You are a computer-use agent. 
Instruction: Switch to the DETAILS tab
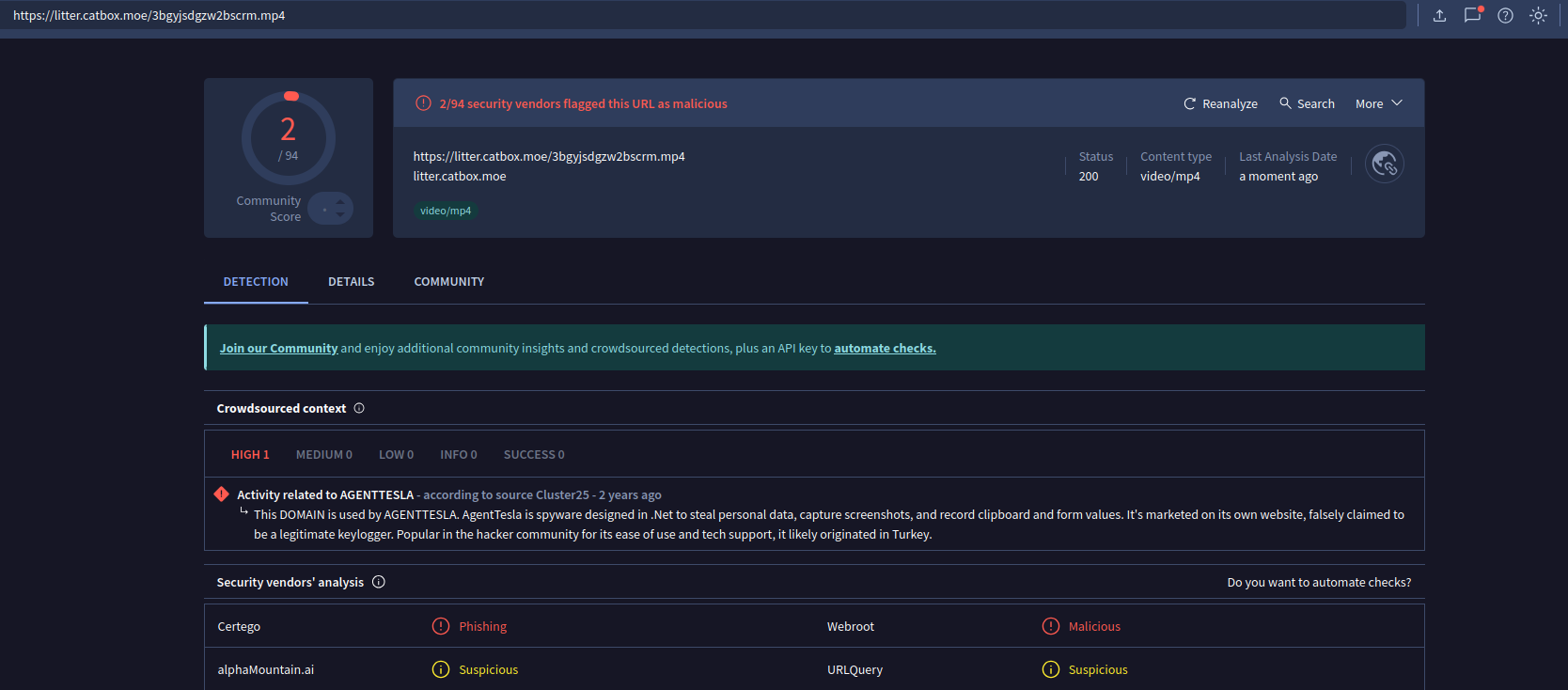coord(352,282)
